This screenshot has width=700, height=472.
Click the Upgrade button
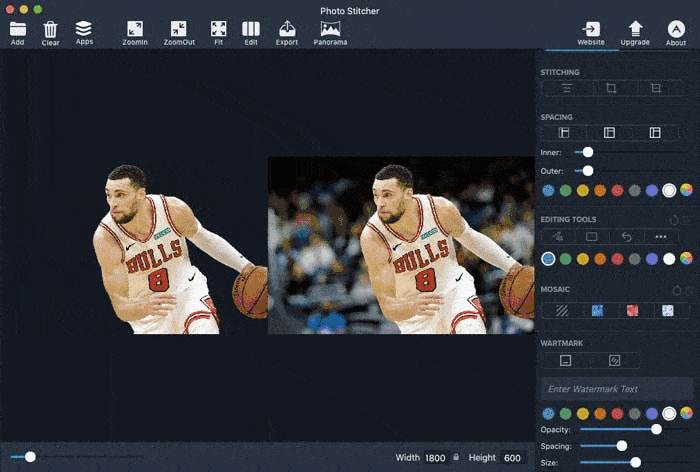(x=635, y=30)
